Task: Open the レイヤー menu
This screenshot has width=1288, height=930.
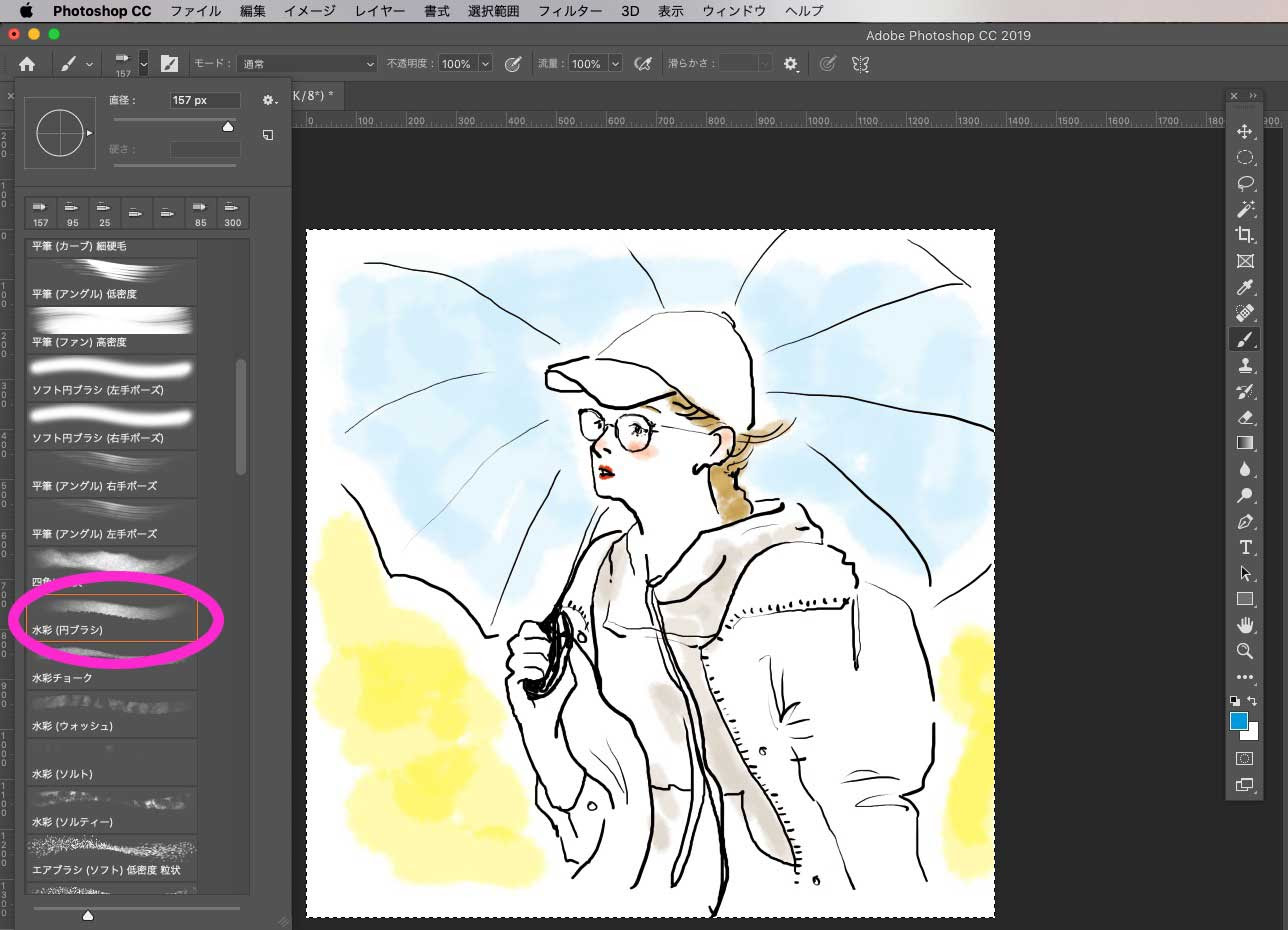Action: click(380, 11)
